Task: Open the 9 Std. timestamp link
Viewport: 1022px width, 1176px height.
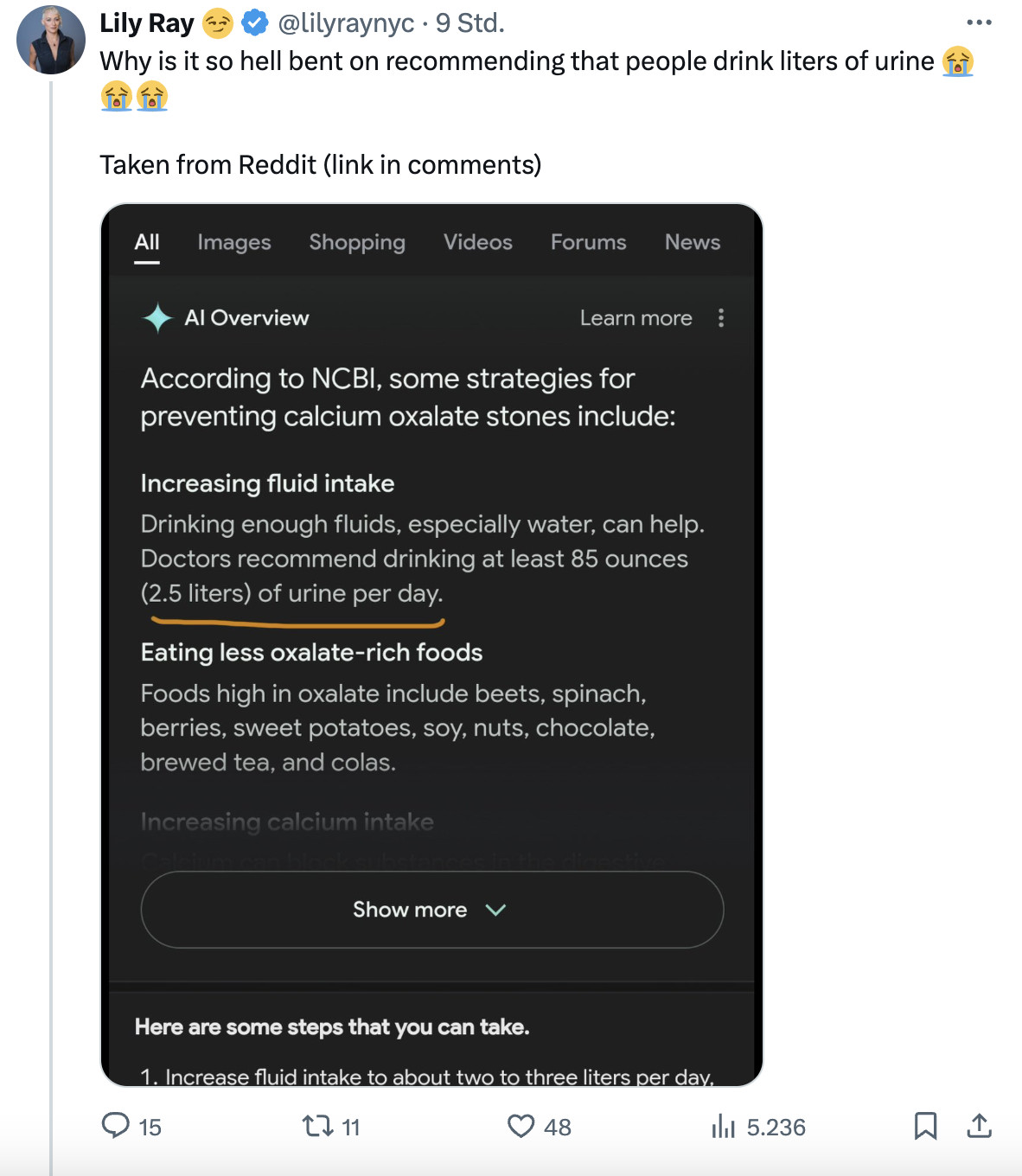Action: click(x=469, y=23)
